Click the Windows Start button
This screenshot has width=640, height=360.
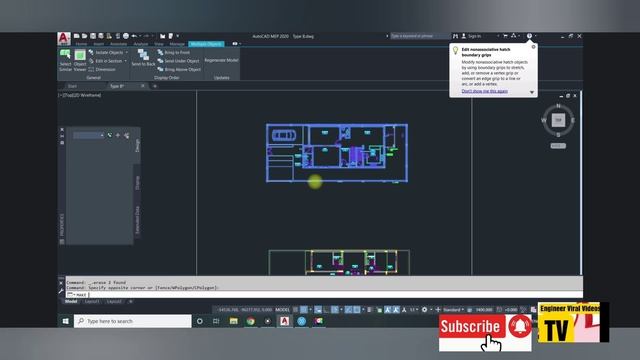click(65, 321)
